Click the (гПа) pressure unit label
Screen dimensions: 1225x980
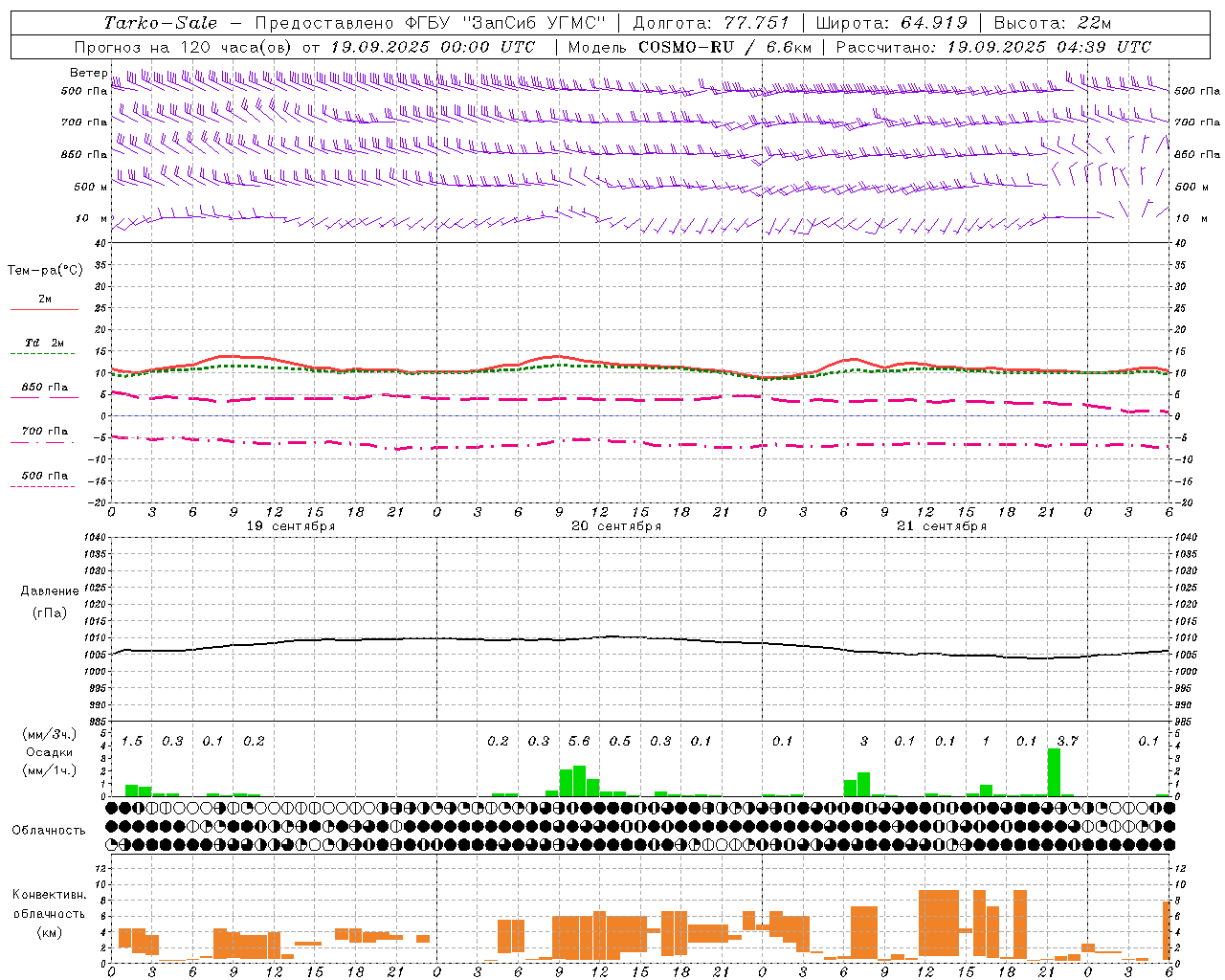pyautogui.click(x=49, y=612)
